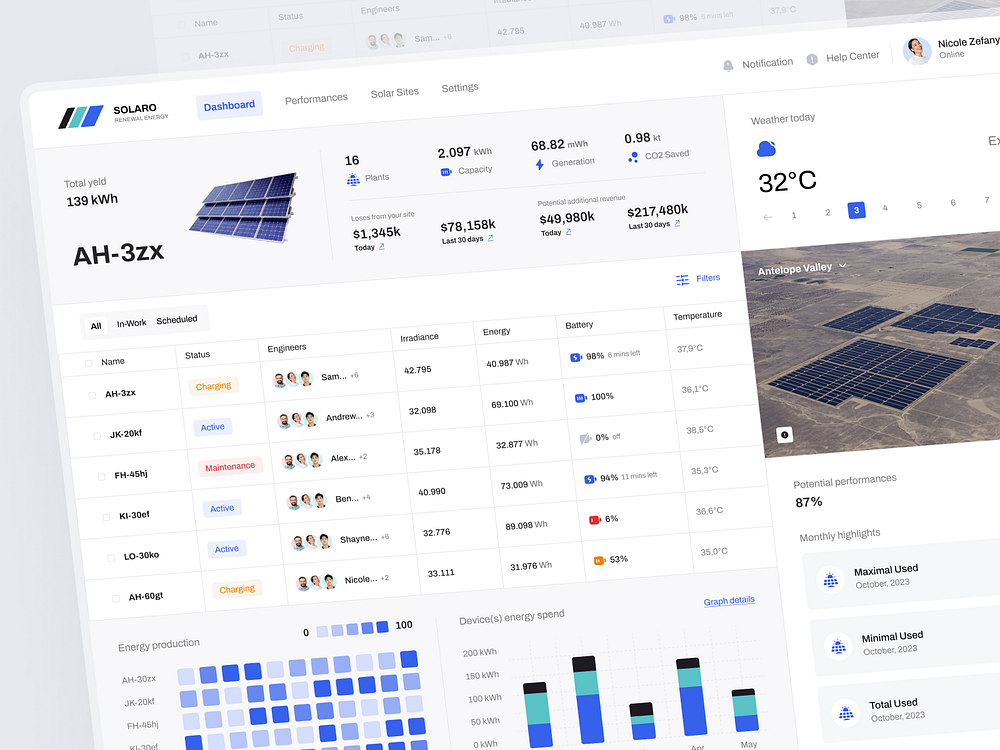
Task: Click the Apr bar in energy spend chart
Action: (x=691, y=697)
